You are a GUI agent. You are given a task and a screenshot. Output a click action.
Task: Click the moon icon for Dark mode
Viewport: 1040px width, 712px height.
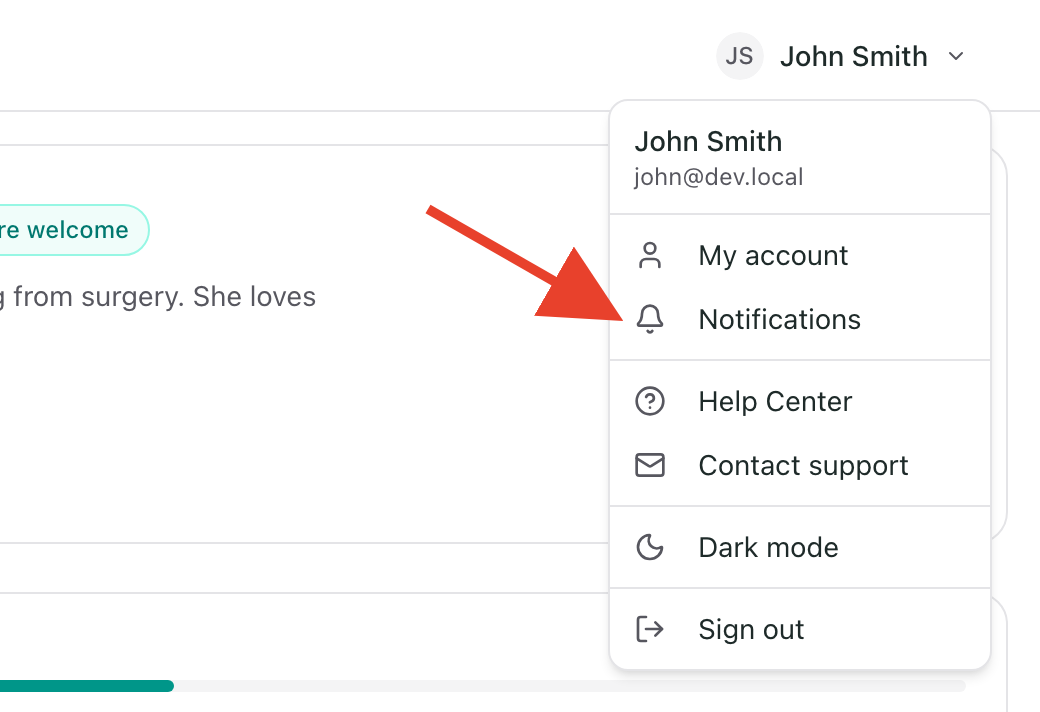coord(650,547)
